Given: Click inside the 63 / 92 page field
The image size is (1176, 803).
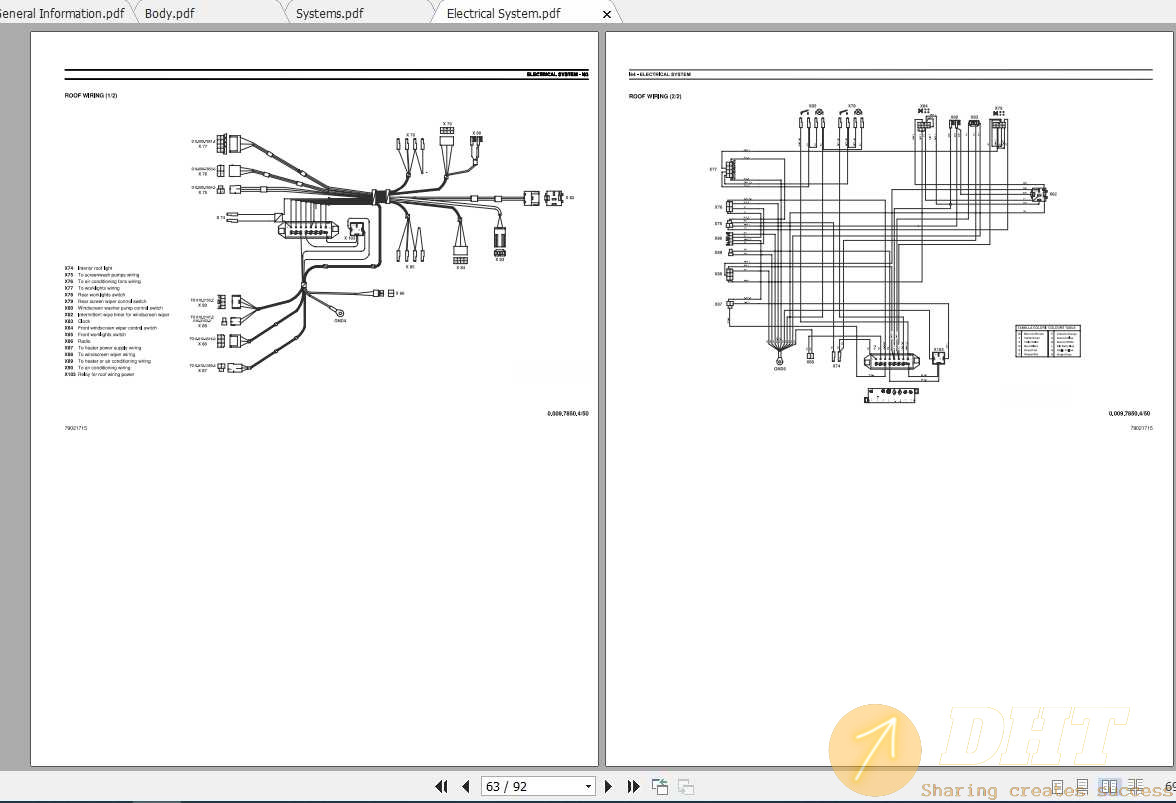Looking at the screenshot, I should click(x=520, y=786).
